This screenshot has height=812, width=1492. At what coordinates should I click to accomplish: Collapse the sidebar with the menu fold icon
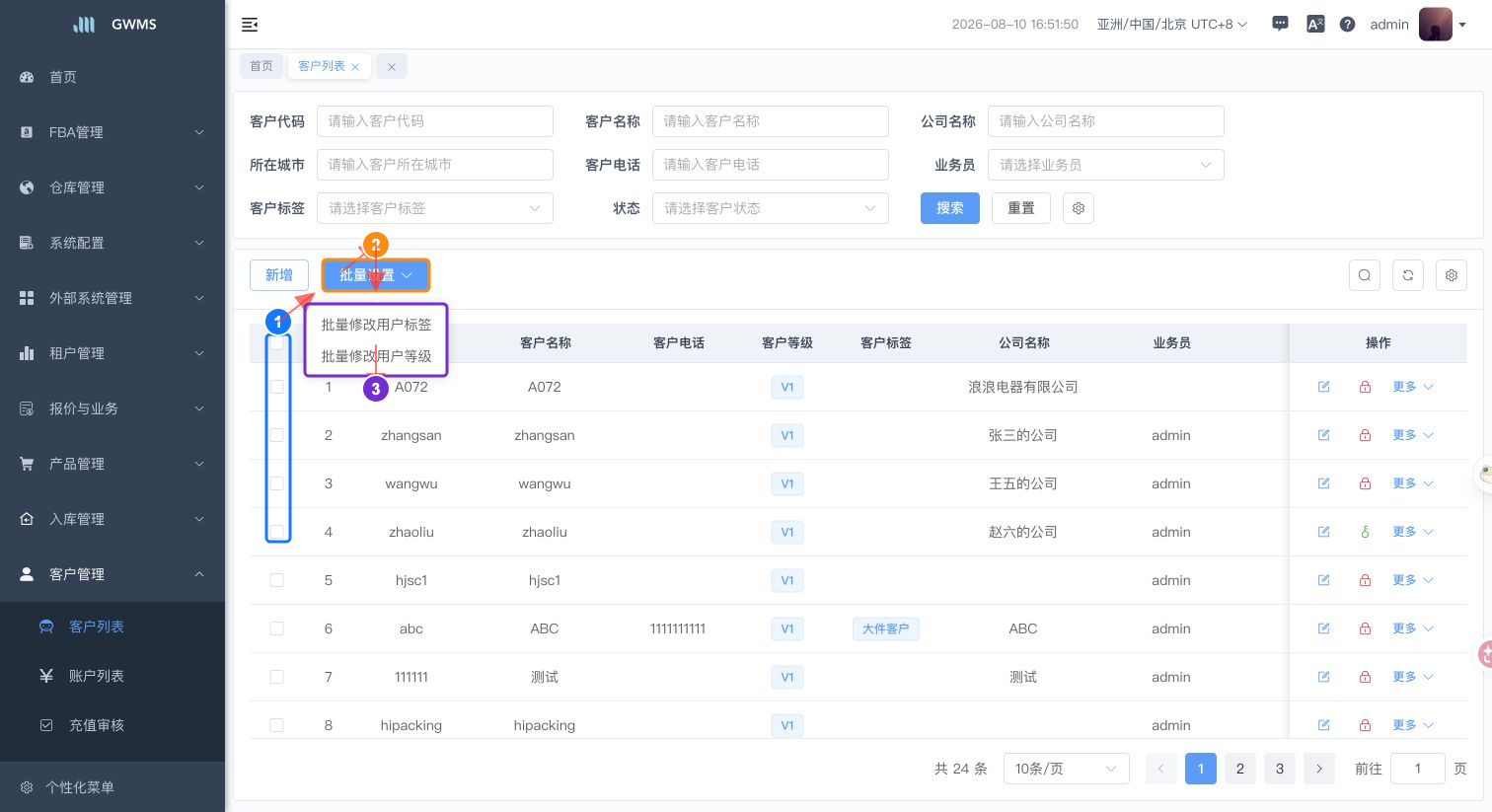[x=250, y=25]
